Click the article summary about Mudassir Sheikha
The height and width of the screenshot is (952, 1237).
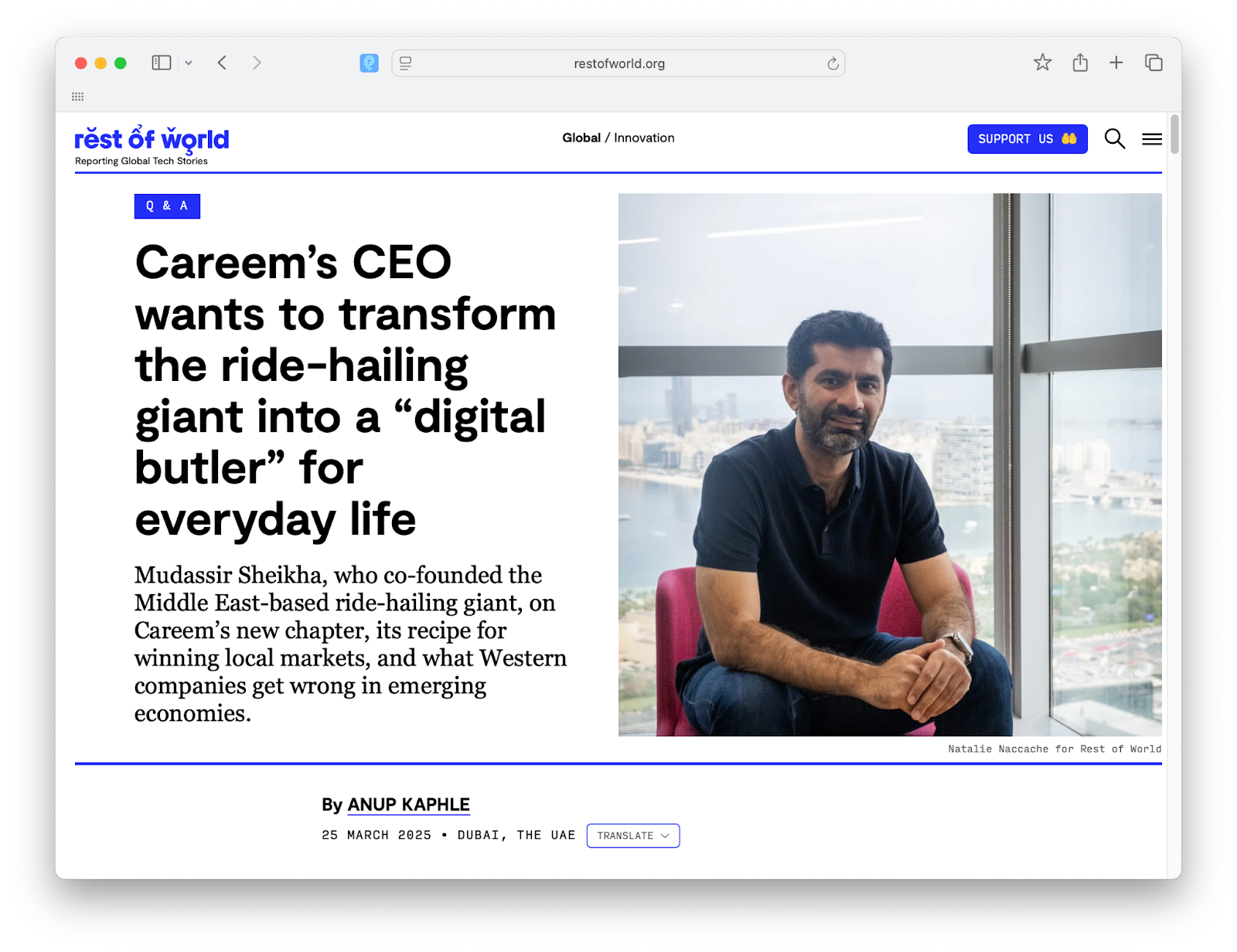350,644
